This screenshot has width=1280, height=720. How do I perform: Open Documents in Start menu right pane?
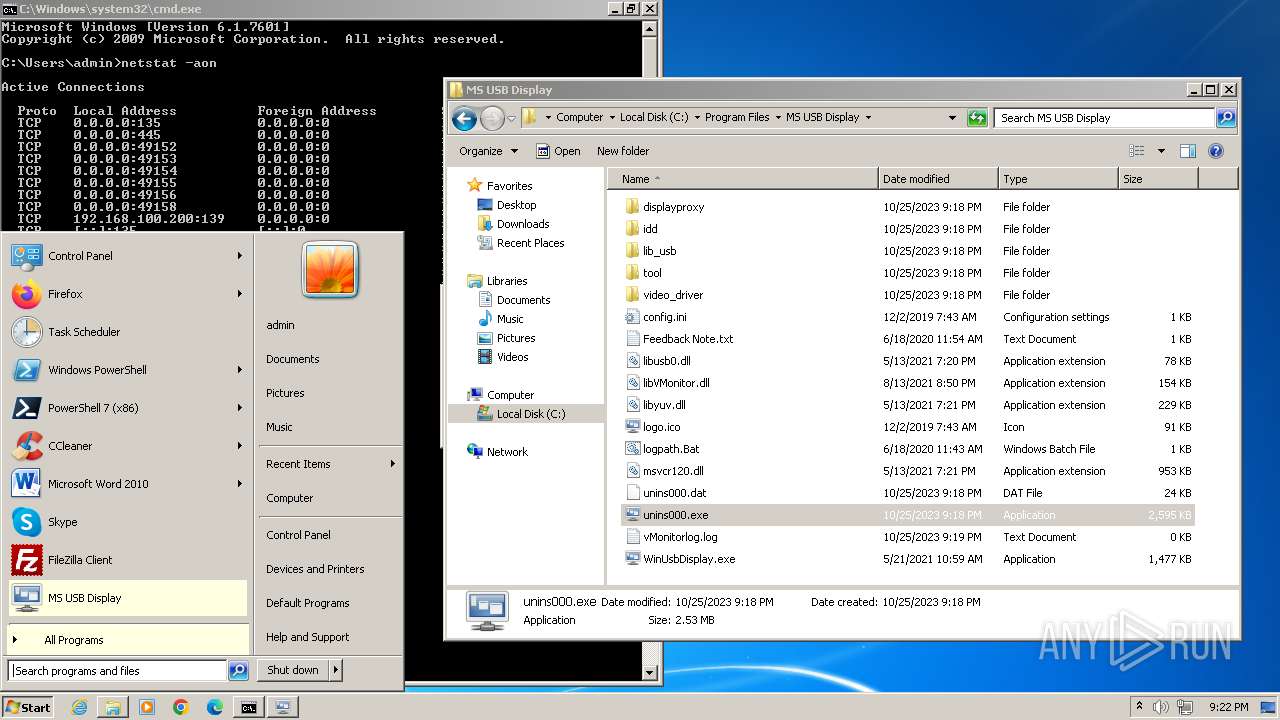(x=293, y=359)
